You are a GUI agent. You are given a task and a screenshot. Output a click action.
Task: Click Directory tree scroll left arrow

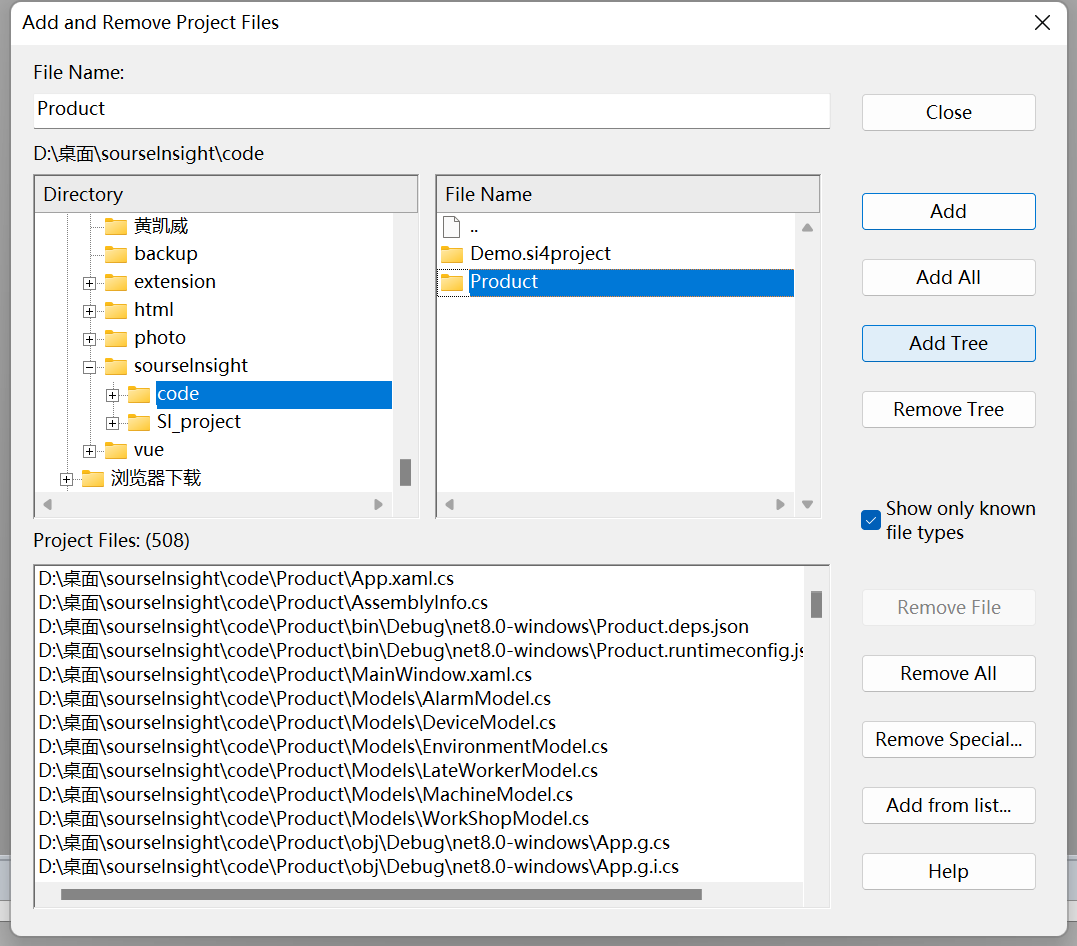(x=47, y=504)
